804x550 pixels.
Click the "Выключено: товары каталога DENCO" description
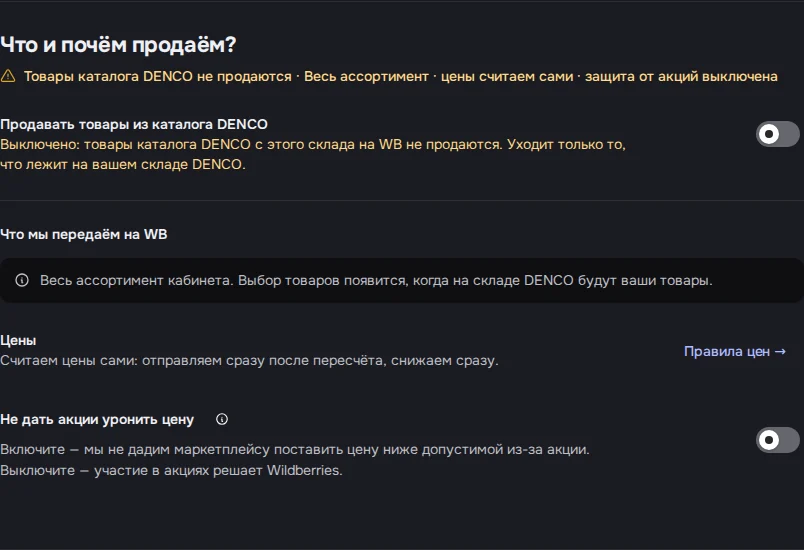tap(313, 154)
